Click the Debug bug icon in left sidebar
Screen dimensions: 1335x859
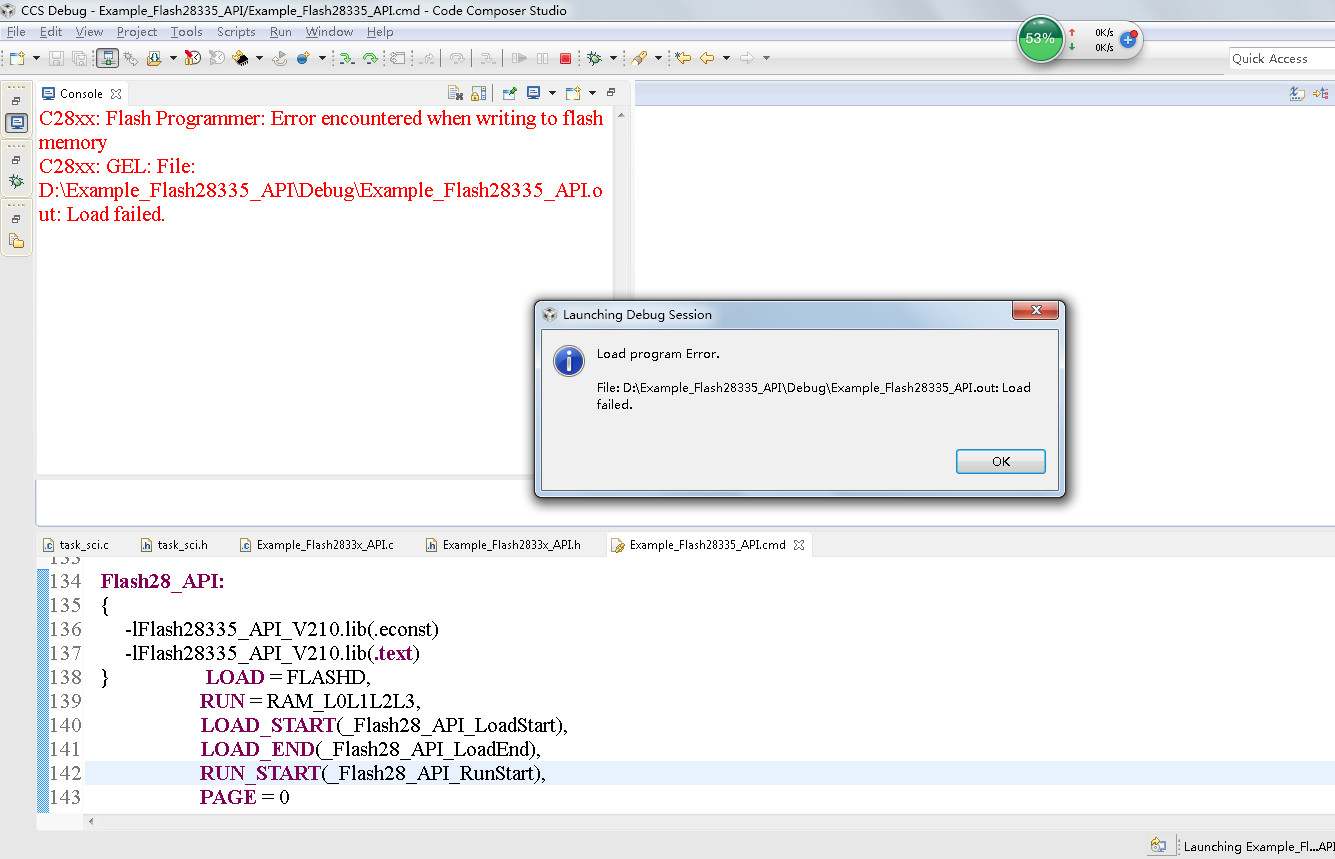coord(16,181)
